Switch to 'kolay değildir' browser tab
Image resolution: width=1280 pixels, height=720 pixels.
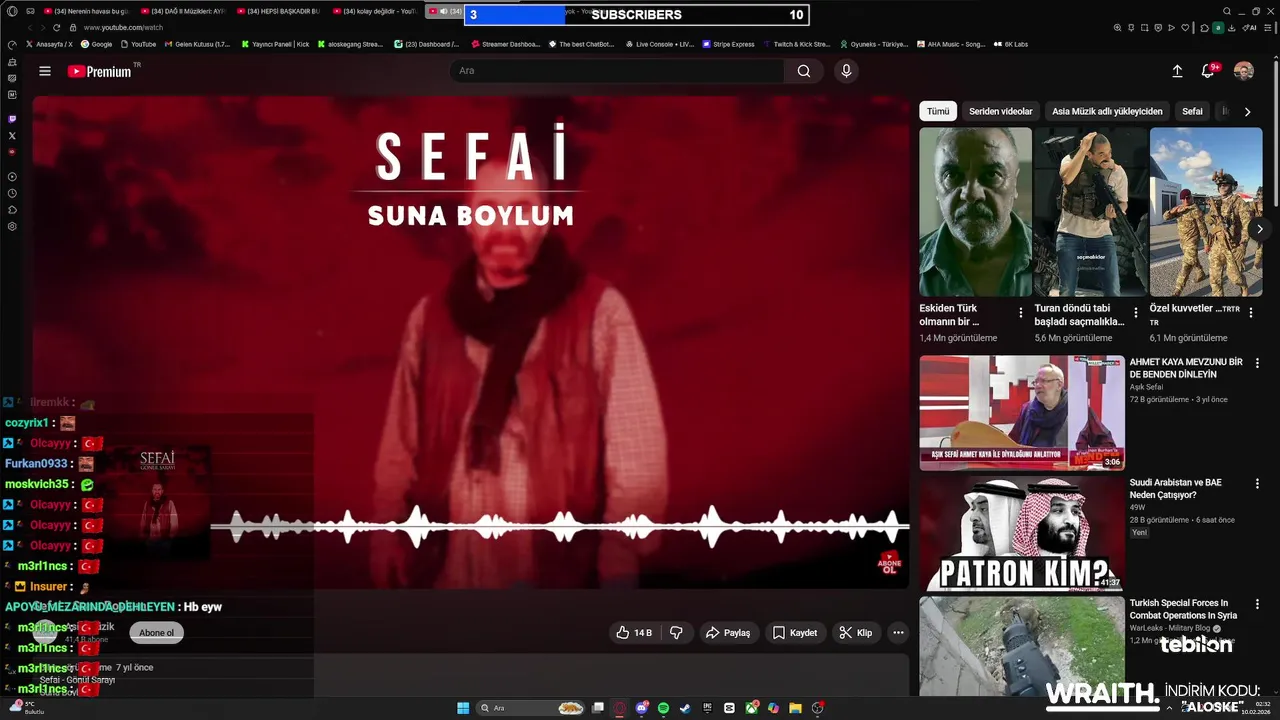[x=375, y=11]
